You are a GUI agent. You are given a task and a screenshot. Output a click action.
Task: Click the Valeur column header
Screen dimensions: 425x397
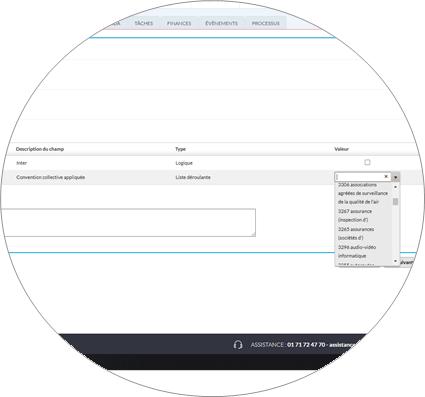click(341, 149)
